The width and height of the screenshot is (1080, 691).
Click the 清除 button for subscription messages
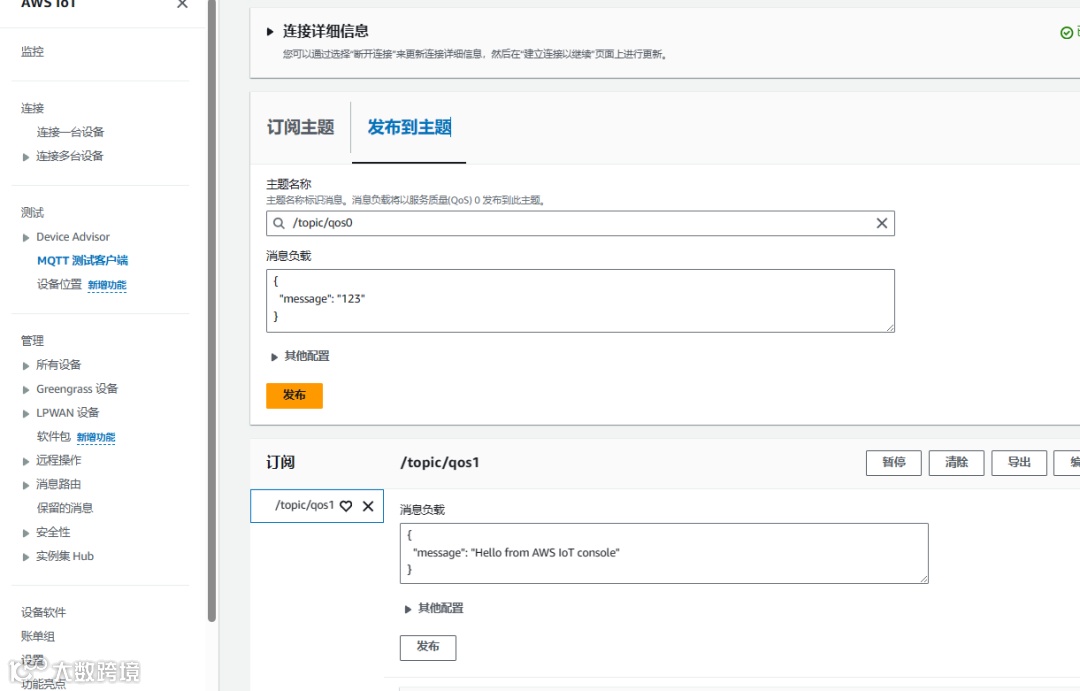click(x=956, y=462)
